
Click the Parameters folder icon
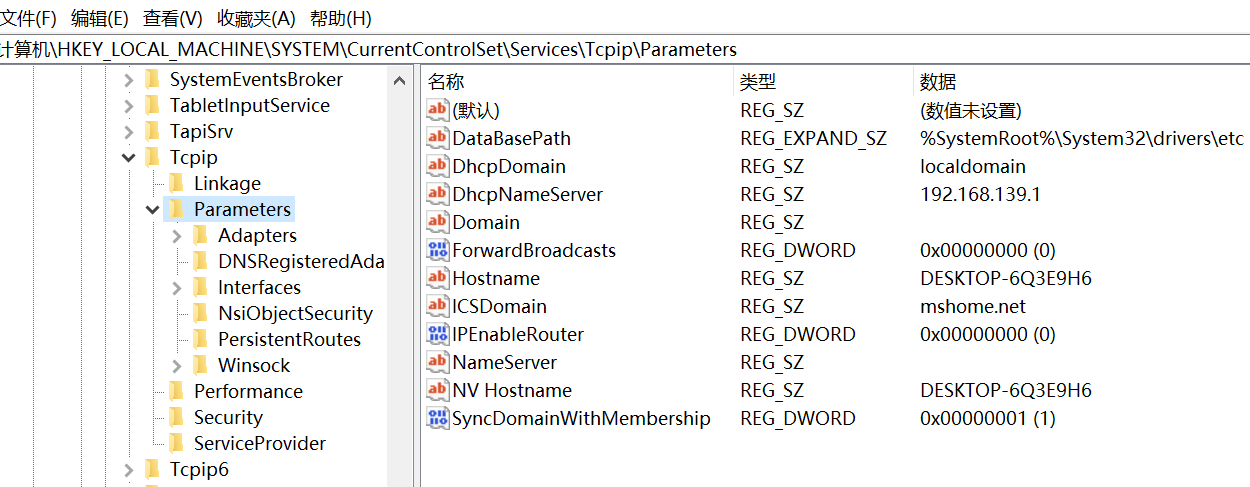tap(176, 209)
